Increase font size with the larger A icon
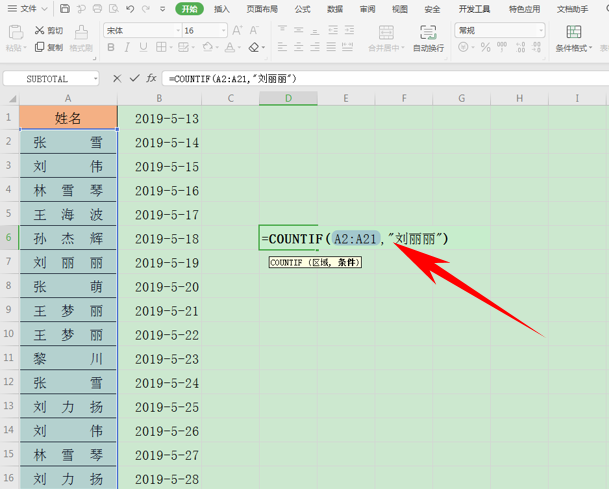Screen dimensions: 609x489 click(x=237, y=30)
